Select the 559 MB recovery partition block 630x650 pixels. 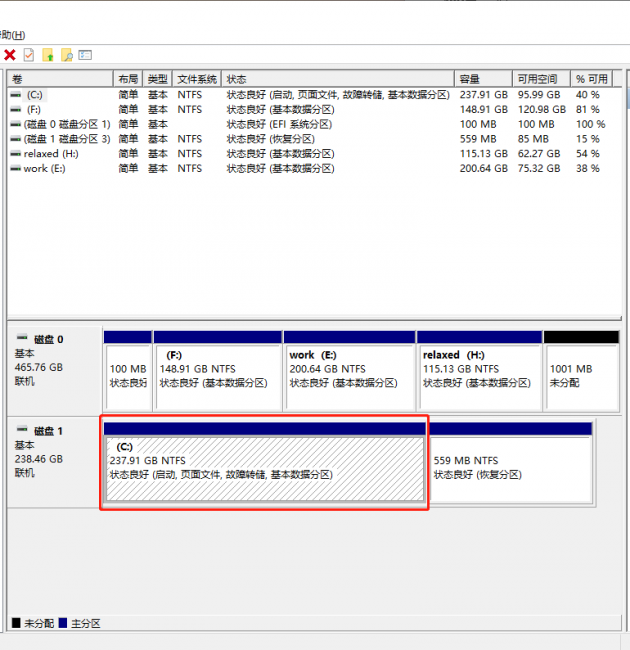point(511,463)
